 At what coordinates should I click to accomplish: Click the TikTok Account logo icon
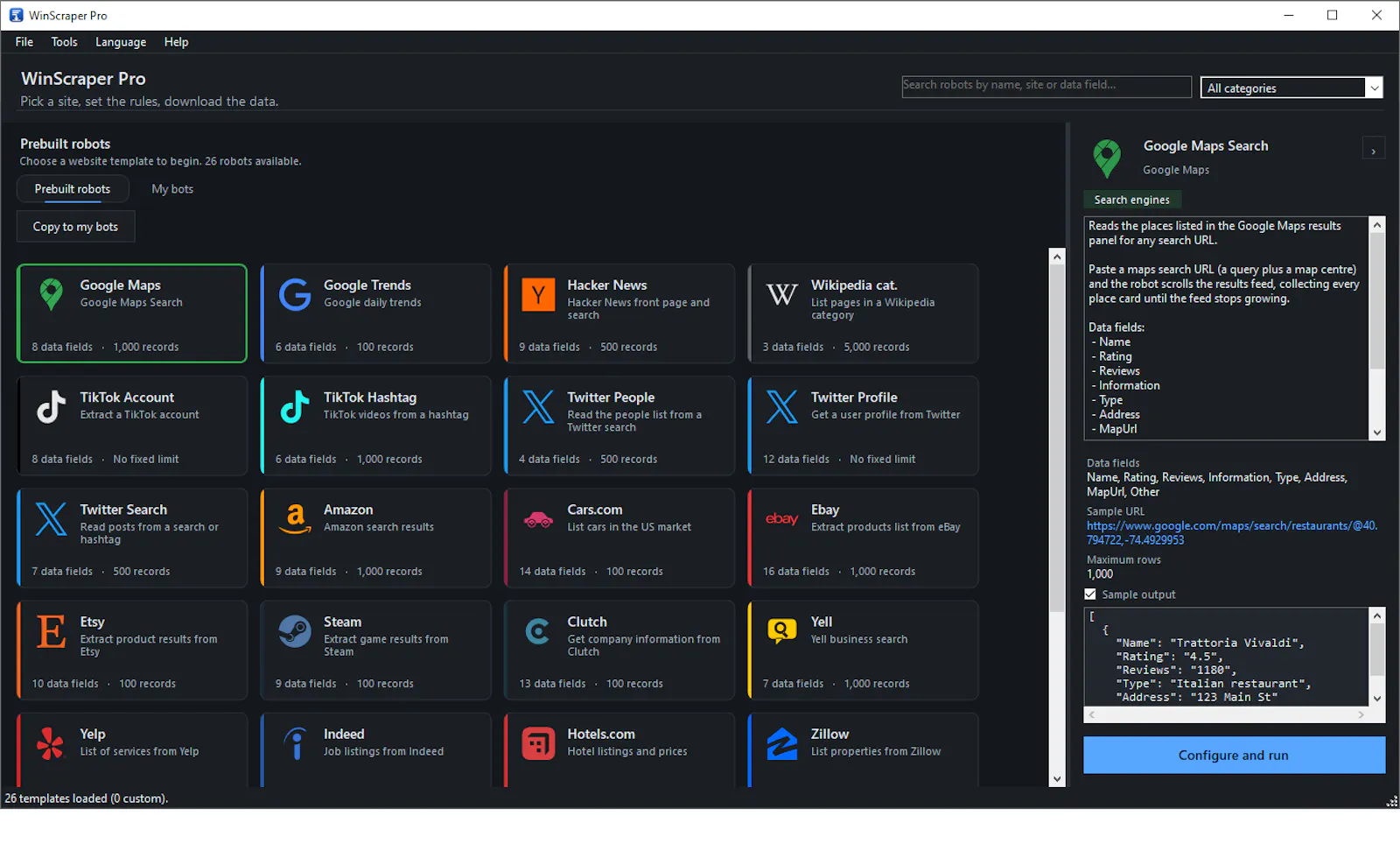(52, 407)
